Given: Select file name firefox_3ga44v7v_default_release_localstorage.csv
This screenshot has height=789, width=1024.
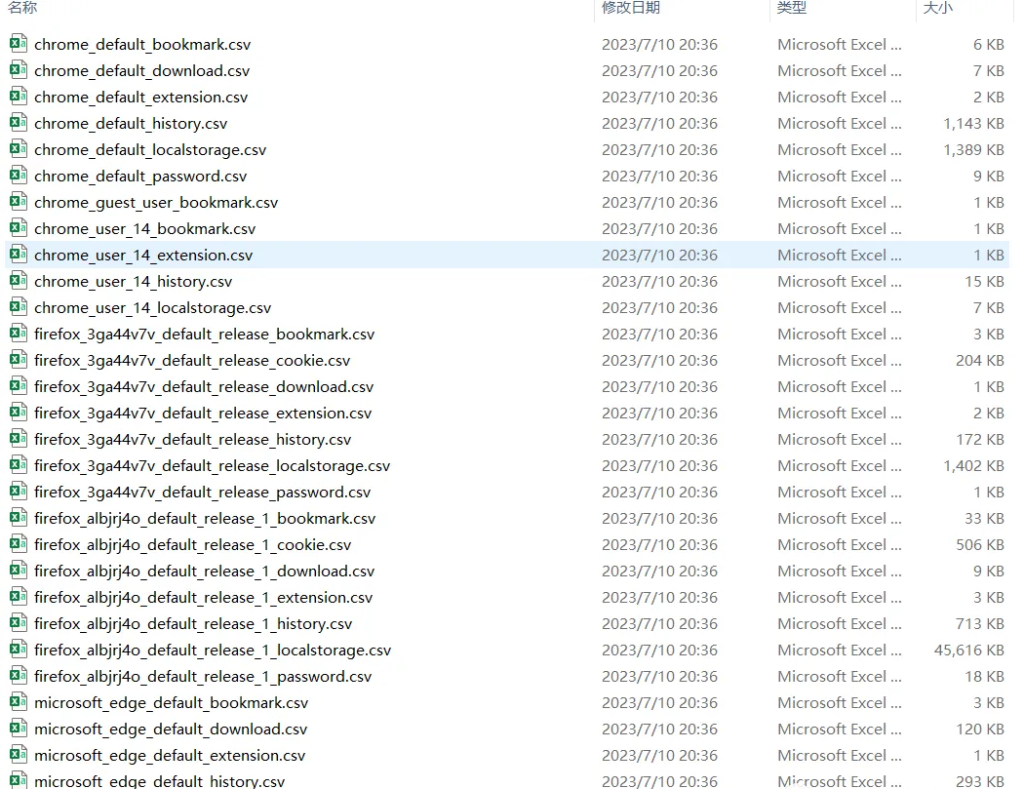Looking at the screenshot, I should point(212,466).
